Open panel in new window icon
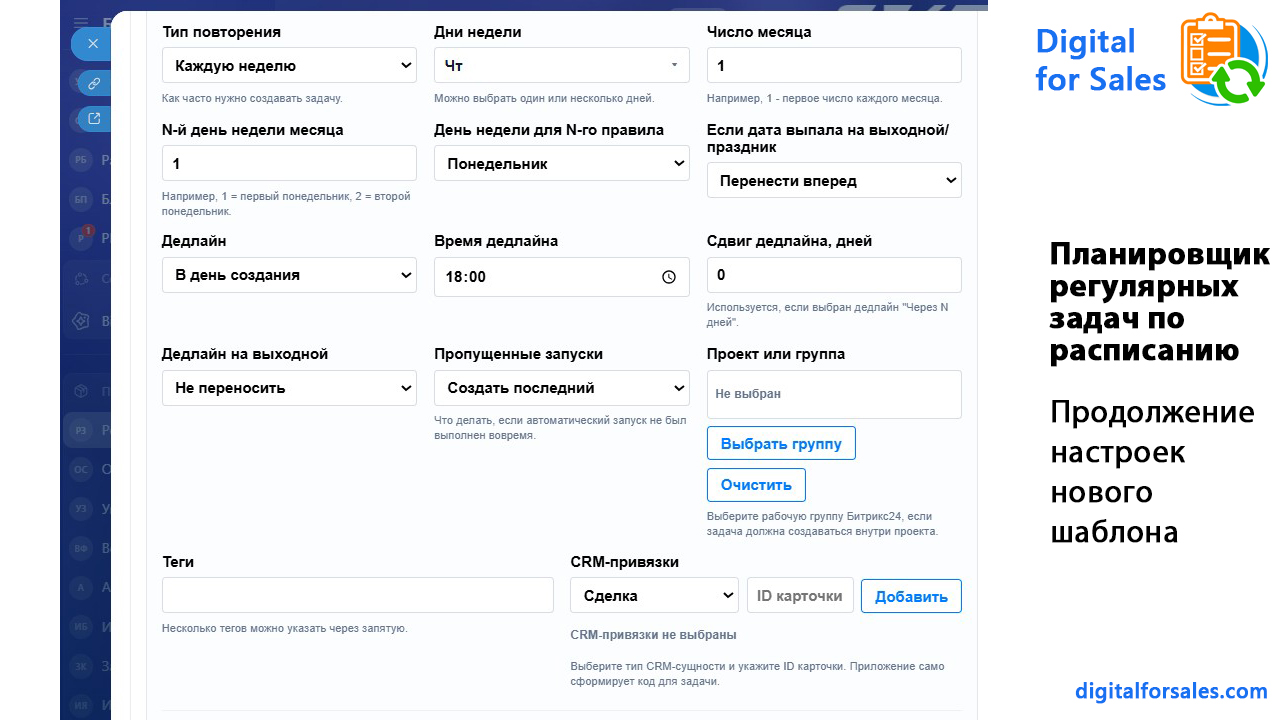This screenshot has height=720, width=1280. (x=94, y=119)
